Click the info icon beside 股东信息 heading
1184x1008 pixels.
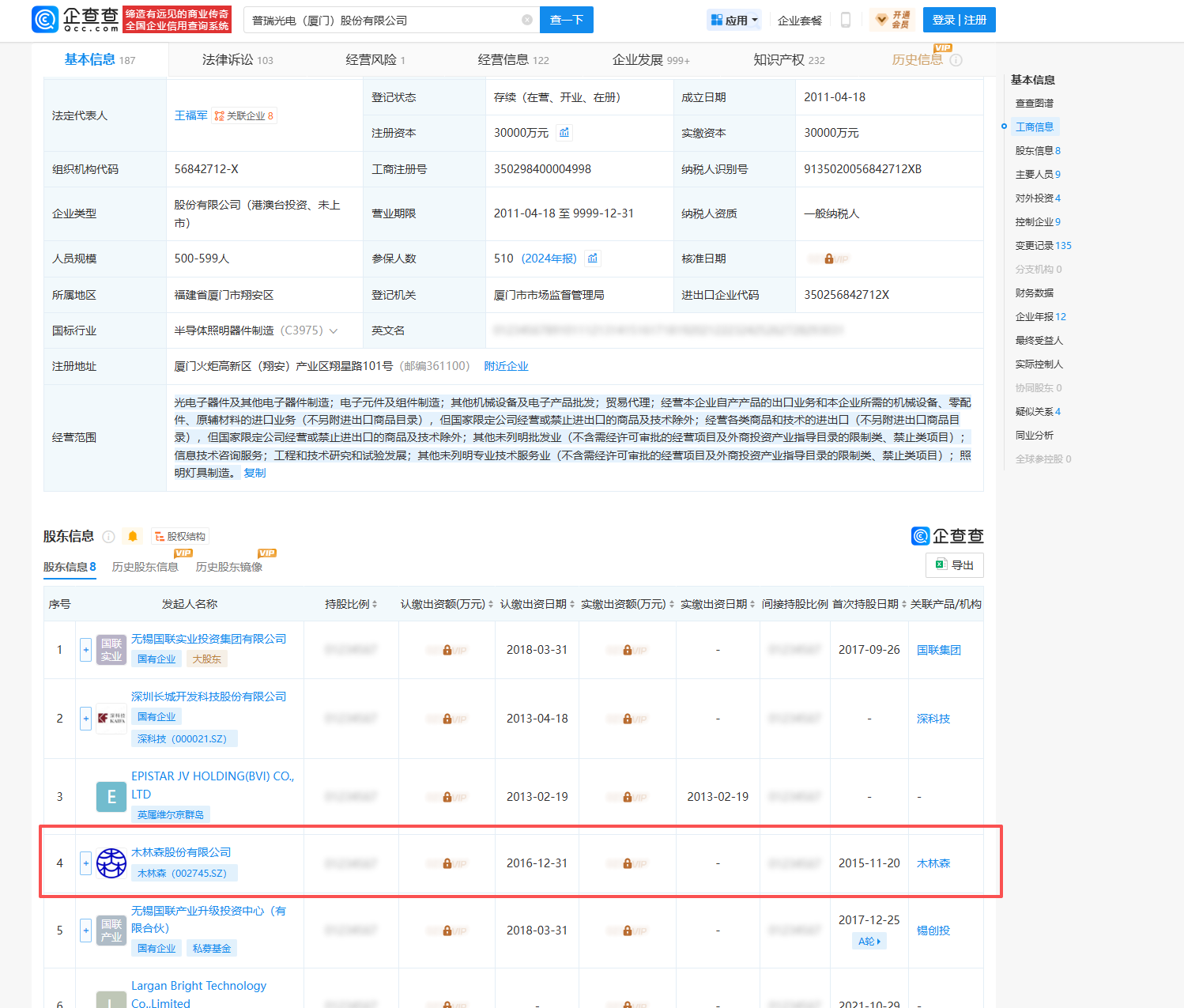[109, 537]
